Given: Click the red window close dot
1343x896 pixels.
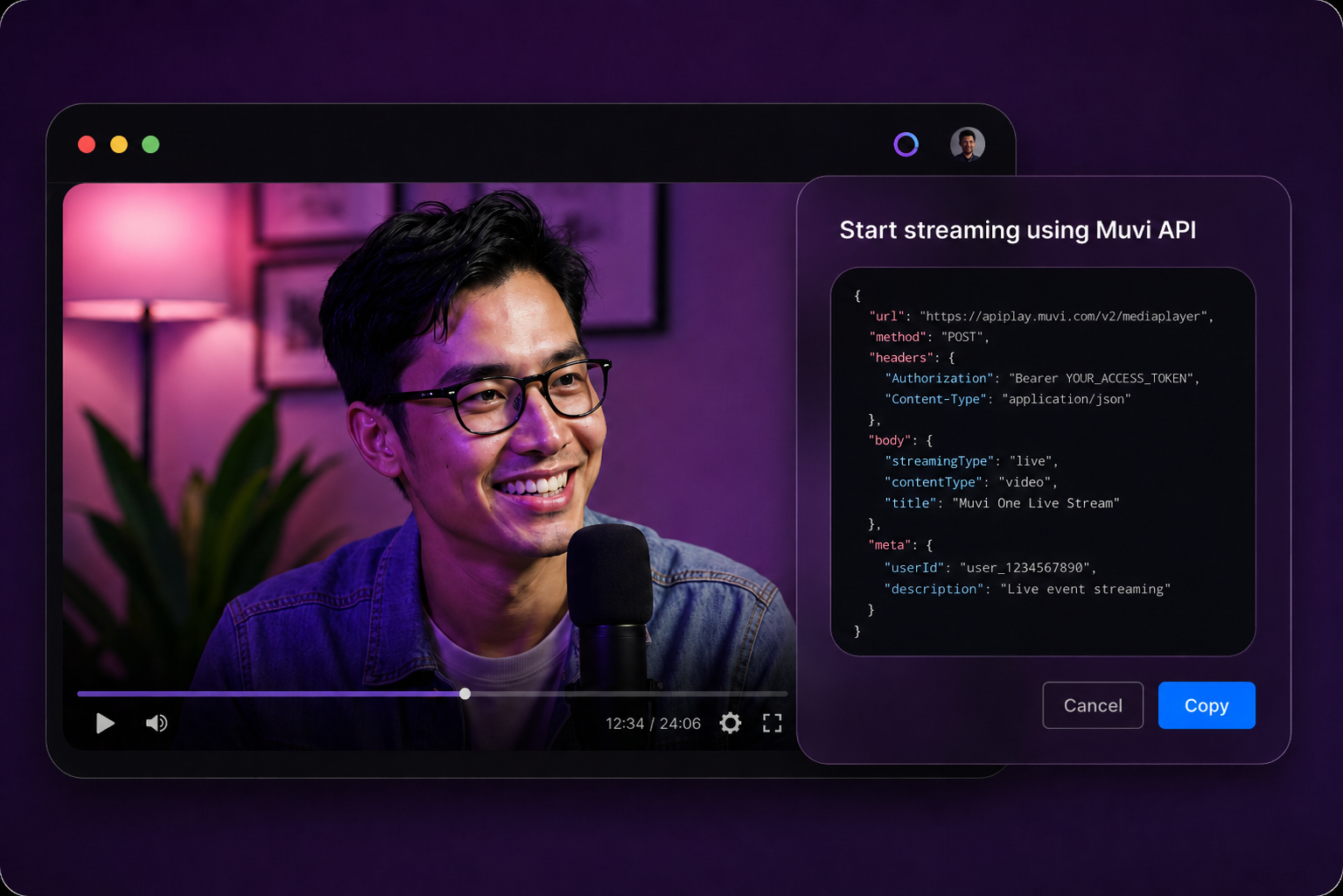Looking at the screenshot, I should tap(87, 144).
